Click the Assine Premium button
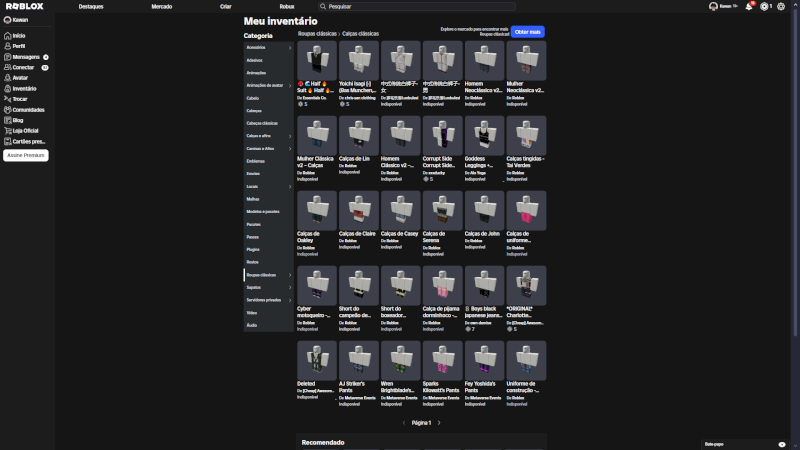Image resolution: width=800 pixels, height=450 pixels. pos(26,155)
